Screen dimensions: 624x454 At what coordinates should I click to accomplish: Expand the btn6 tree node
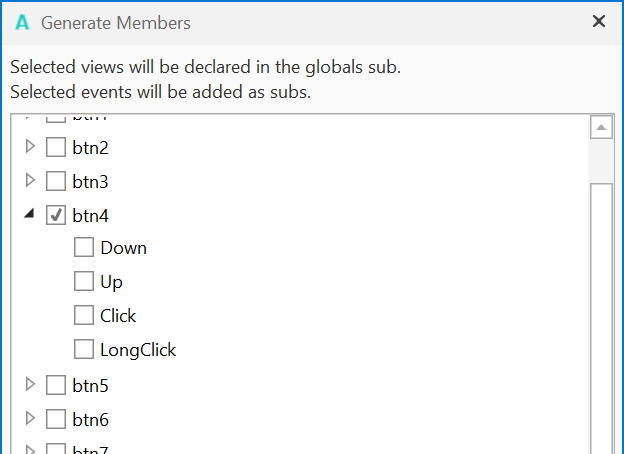pyautogui.click(x=30, y=418)
